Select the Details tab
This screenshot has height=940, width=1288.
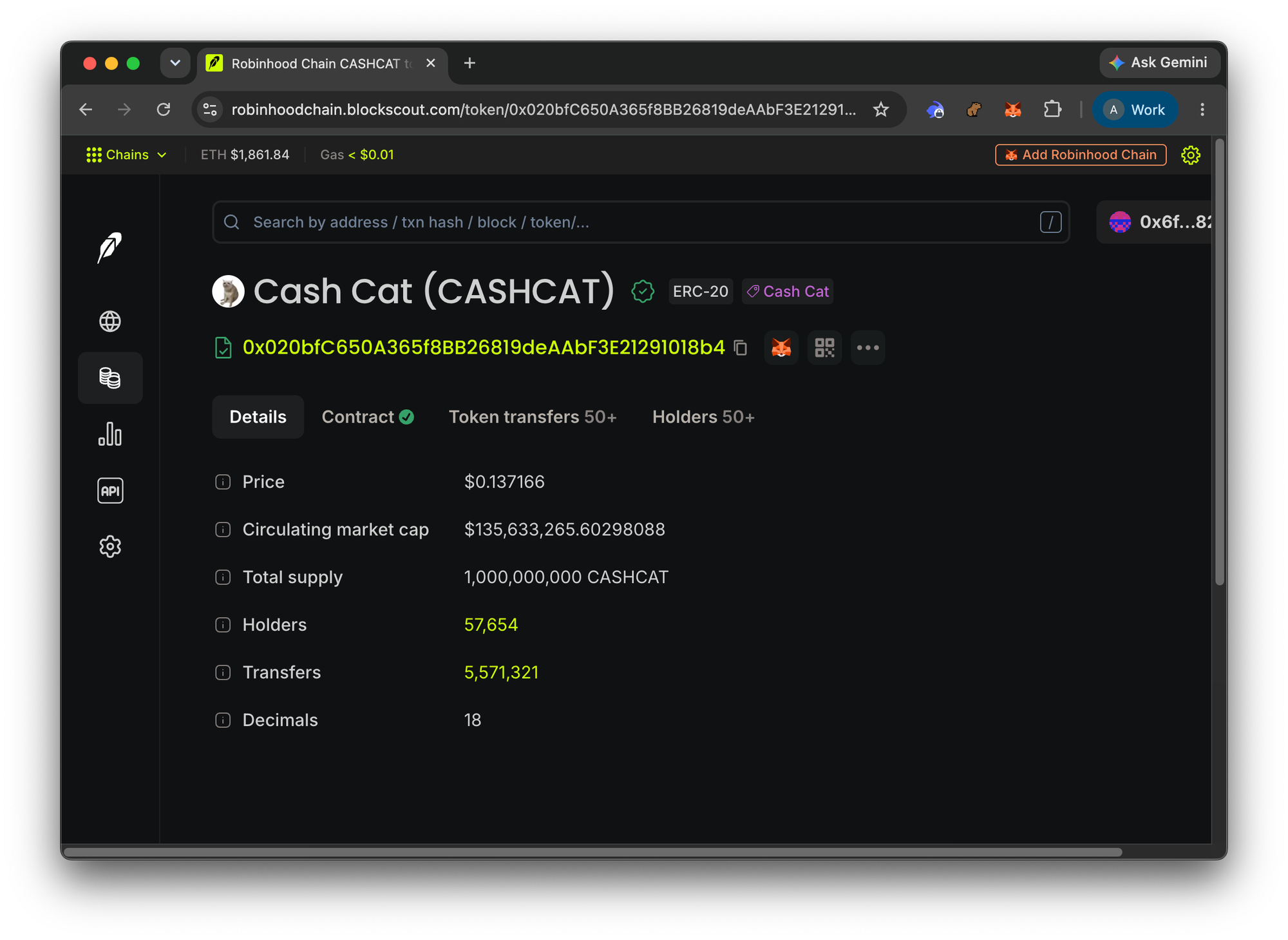click(x=258, y=417)
